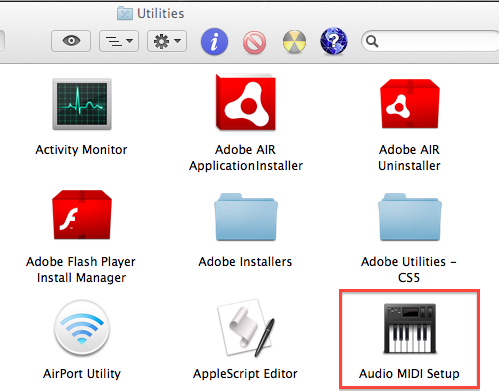The image size is (499, 392).
Task: Click "Adobe AIR ApplicationInstaller" label
Action: click(246, 158)
